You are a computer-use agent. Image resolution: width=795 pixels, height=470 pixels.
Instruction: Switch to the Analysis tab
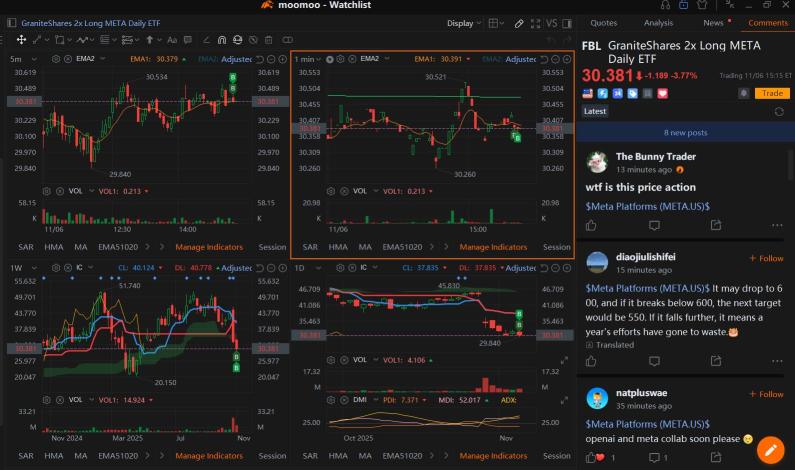point(658,22)
